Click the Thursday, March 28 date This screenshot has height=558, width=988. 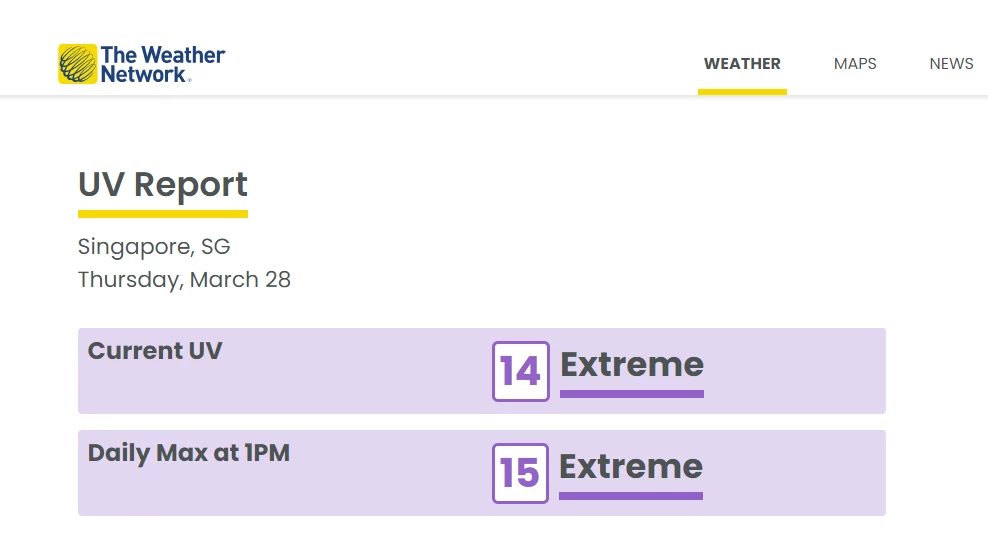184,279
